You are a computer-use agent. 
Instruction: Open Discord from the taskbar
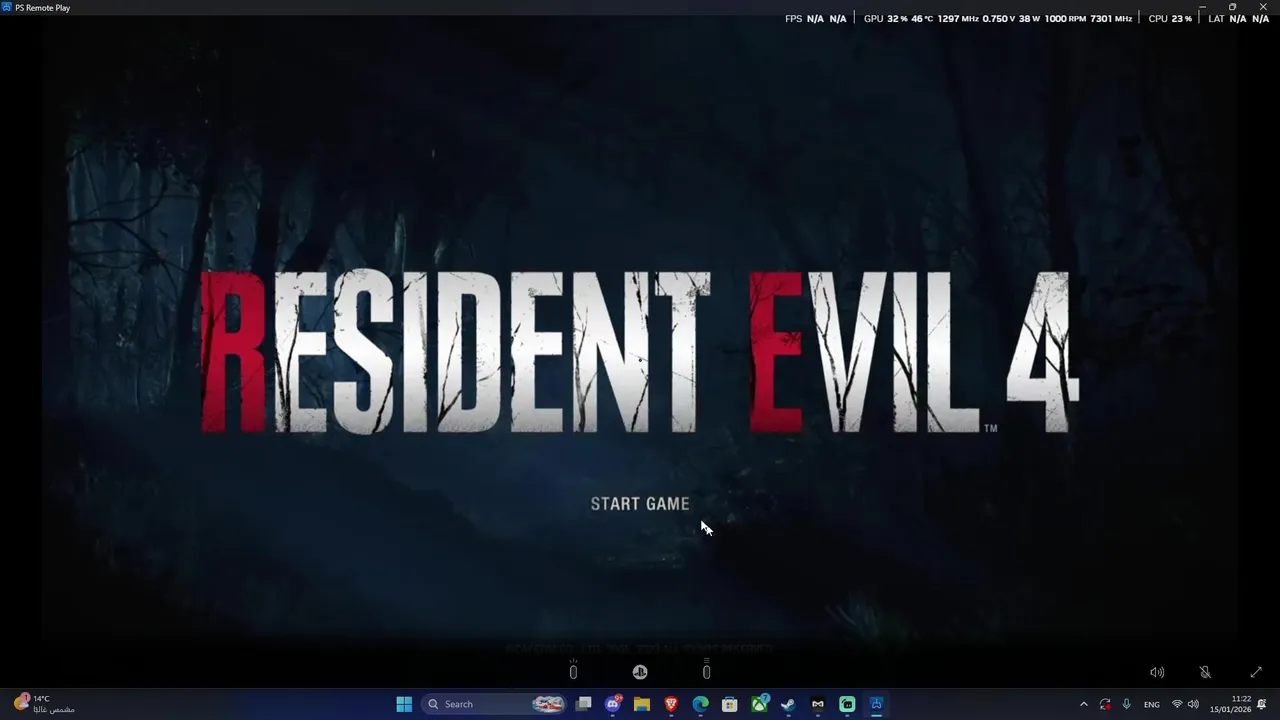613,704
